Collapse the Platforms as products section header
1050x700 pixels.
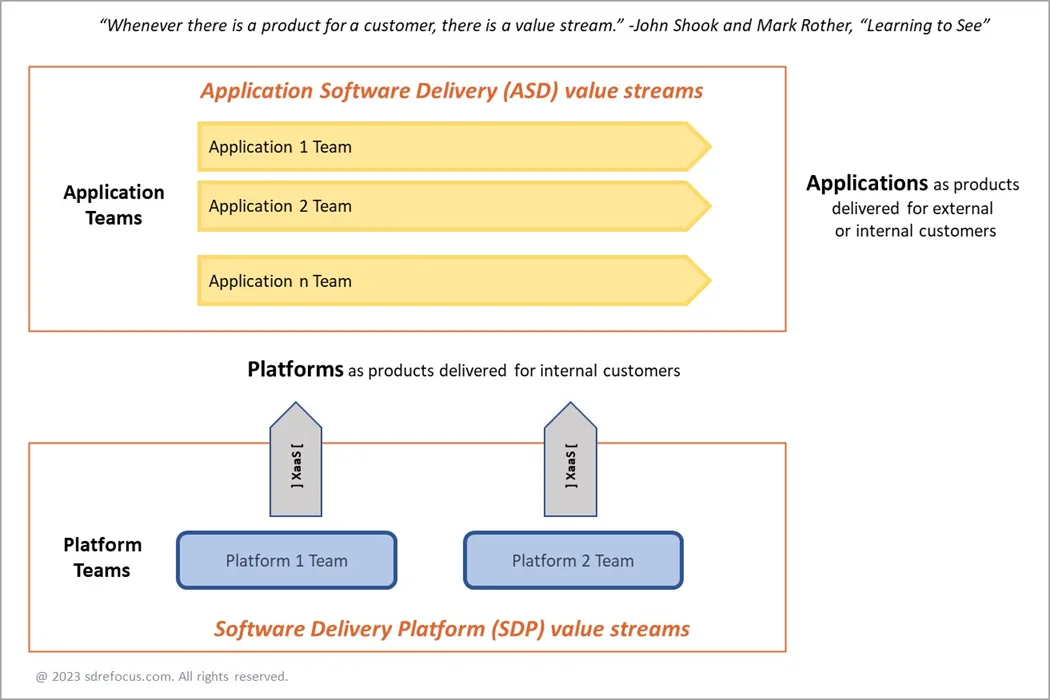[463, 370]
